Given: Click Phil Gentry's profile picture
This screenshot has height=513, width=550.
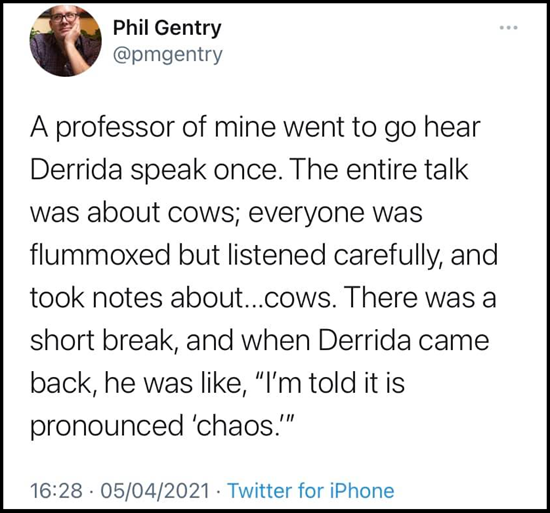Looking at the screenshot, I should (x=65, y=40).
